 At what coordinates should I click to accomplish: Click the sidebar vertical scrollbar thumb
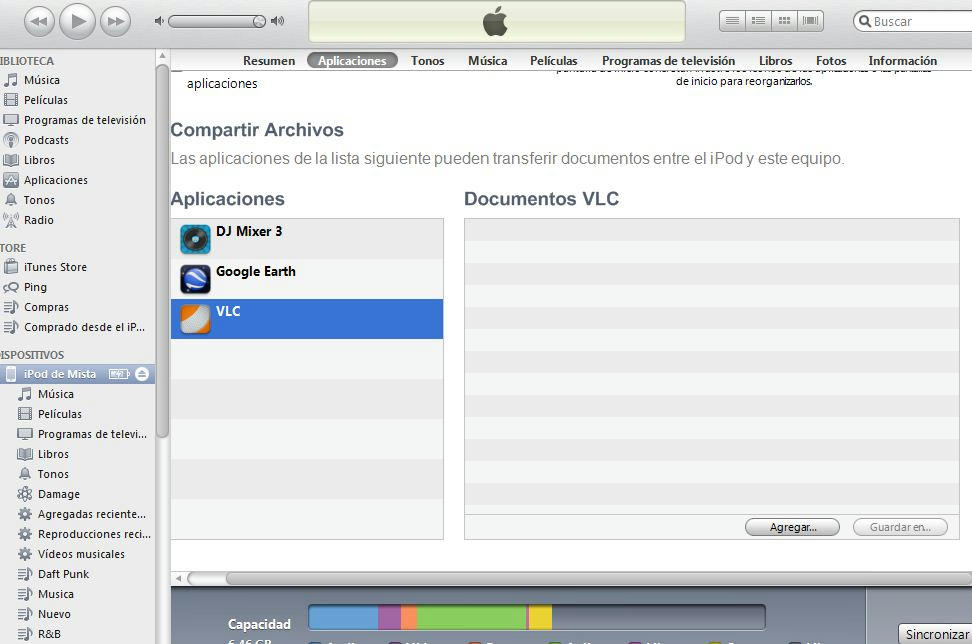click(x=162, y=250)
